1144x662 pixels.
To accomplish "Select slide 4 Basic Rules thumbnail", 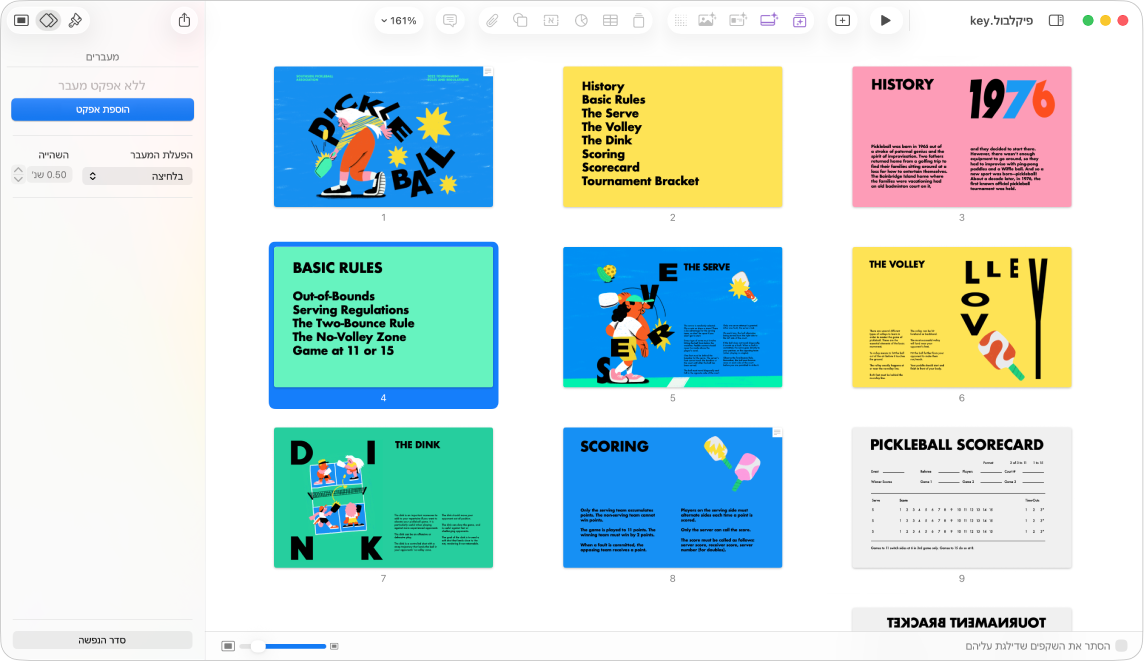I will pyautogui.click(x=383, y=317).
